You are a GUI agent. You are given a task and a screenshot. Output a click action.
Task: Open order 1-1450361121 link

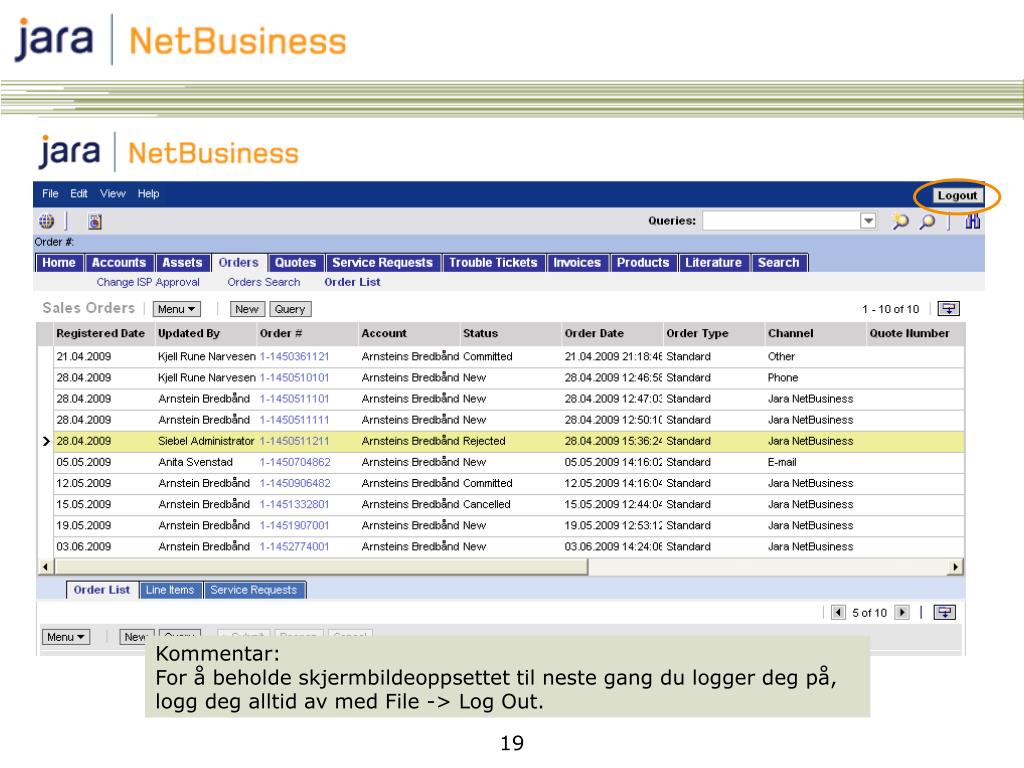pos(295,357)
